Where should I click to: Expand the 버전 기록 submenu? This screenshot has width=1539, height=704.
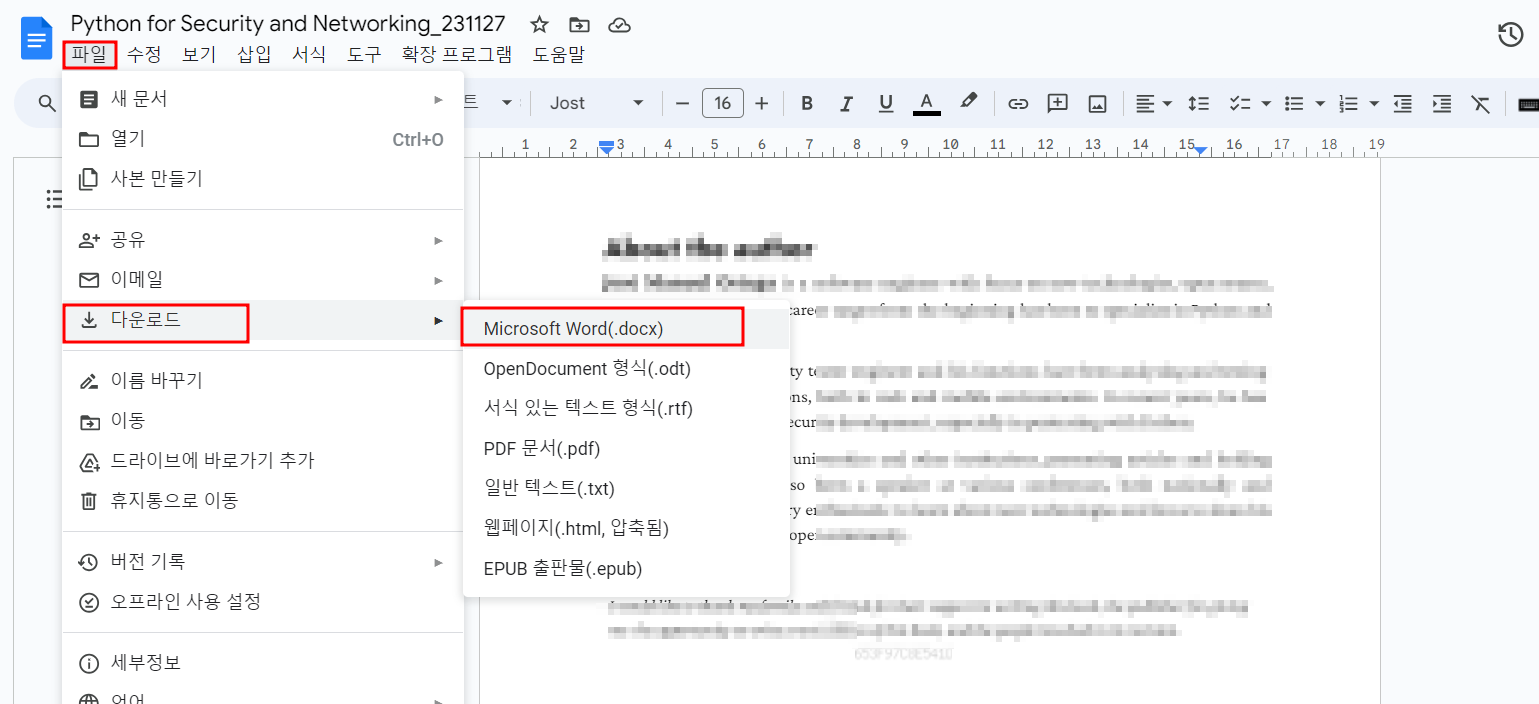click(x=263, y=562)
